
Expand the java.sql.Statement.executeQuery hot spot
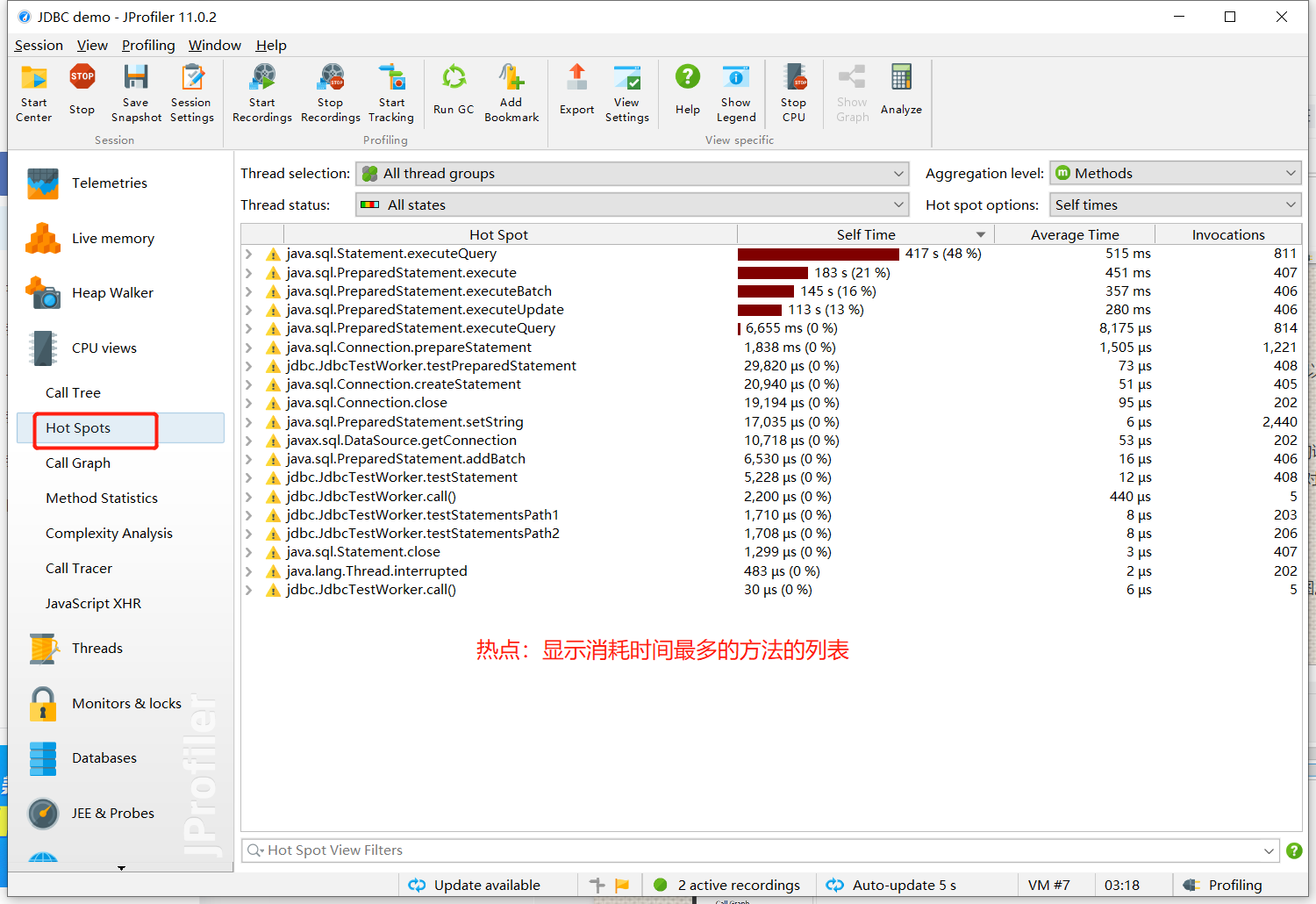click(x=248, y=254)
